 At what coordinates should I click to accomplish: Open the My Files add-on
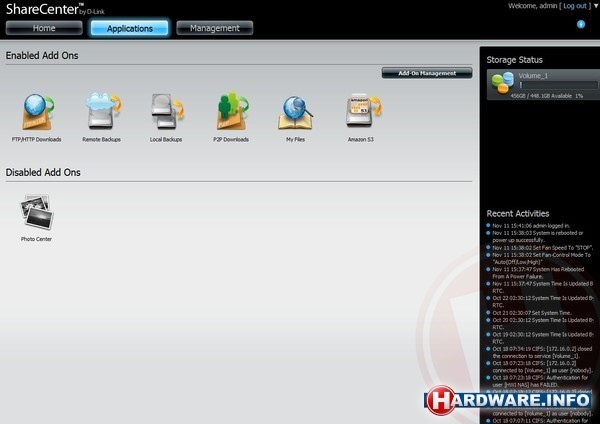point(295,112)
